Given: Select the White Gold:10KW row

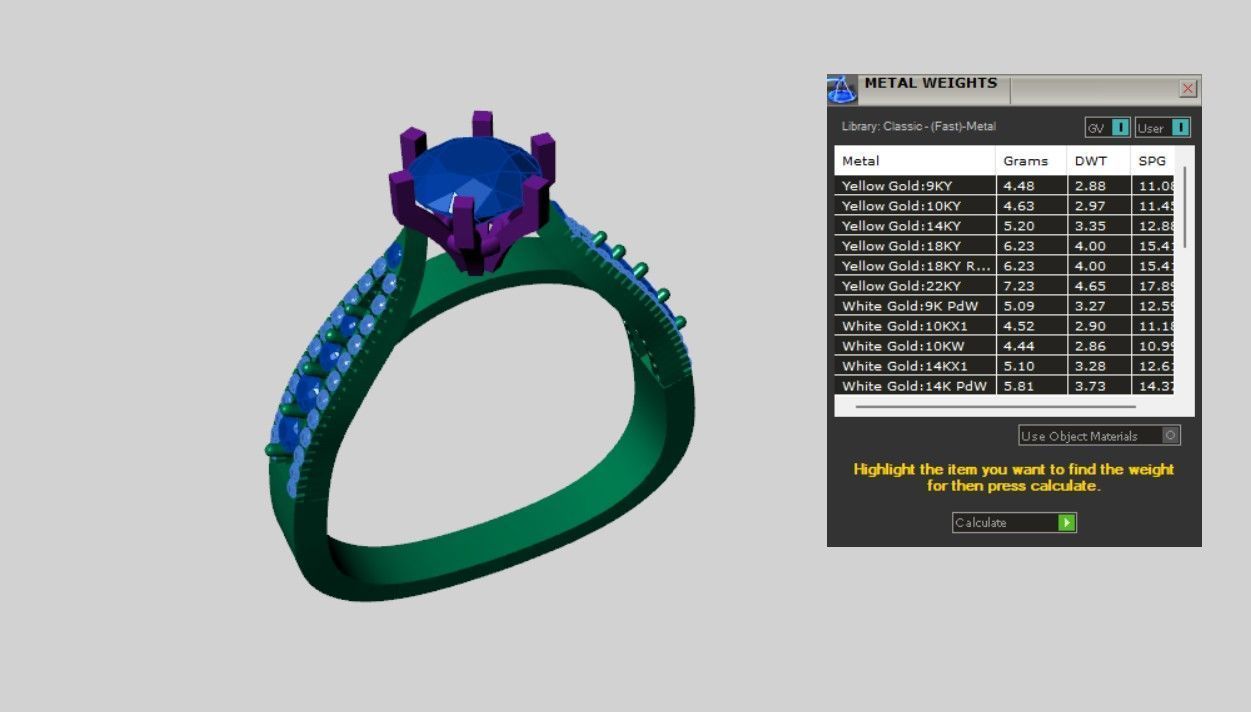Looking at the screenshot, I should click(1004, 346).
